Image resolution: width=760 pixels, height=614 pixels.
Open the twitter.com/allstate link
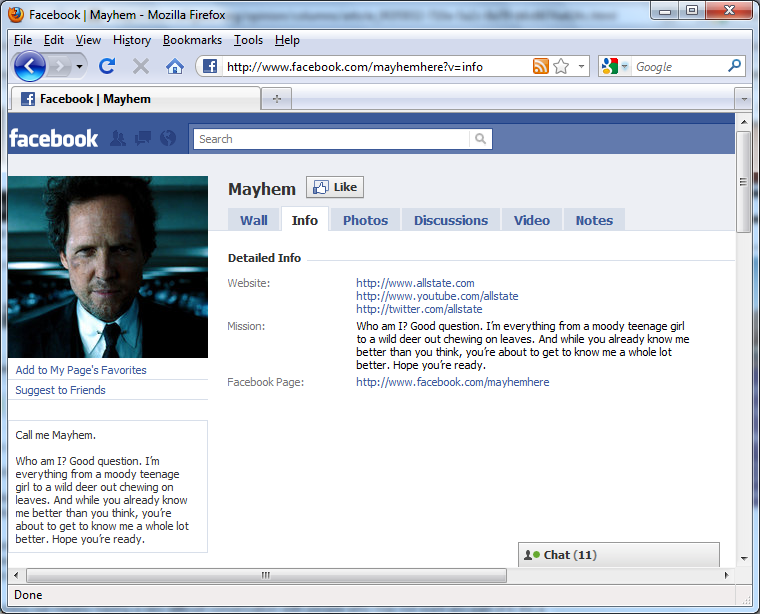419,309
